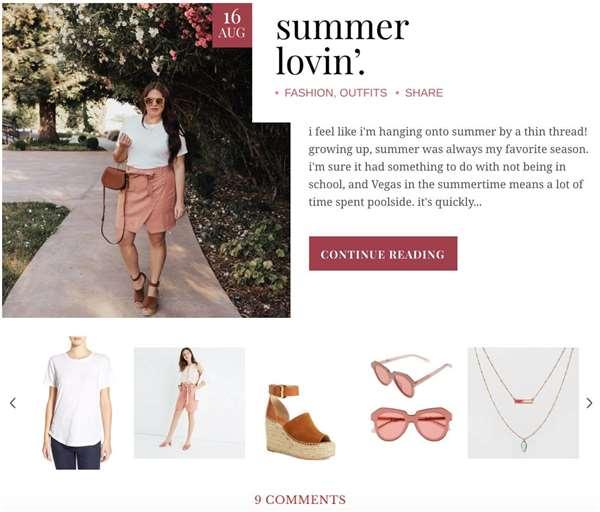Click the red bar necklace pendant
This screenshot has width=600, height=512.
tap(524, 401)
